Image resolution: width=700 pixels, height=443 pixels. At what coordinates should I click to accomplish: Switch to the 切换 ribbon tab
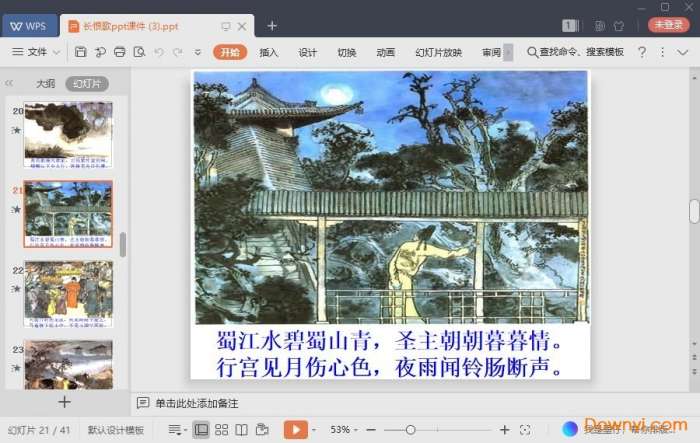tap(346, 53)
